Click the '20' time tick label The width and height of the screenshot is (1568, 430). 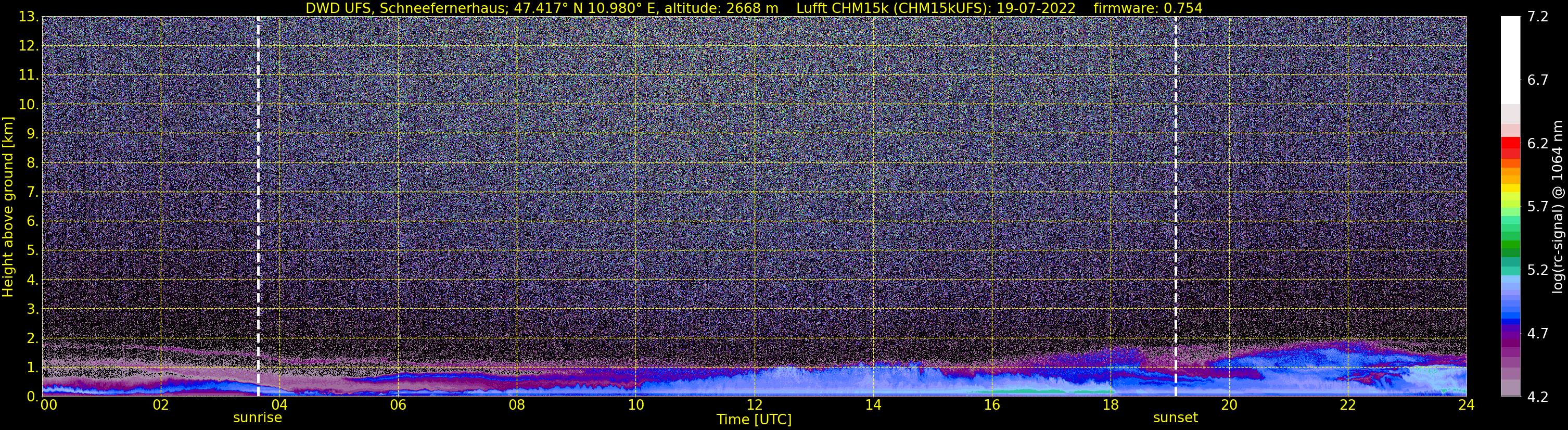coord(1229,405)
